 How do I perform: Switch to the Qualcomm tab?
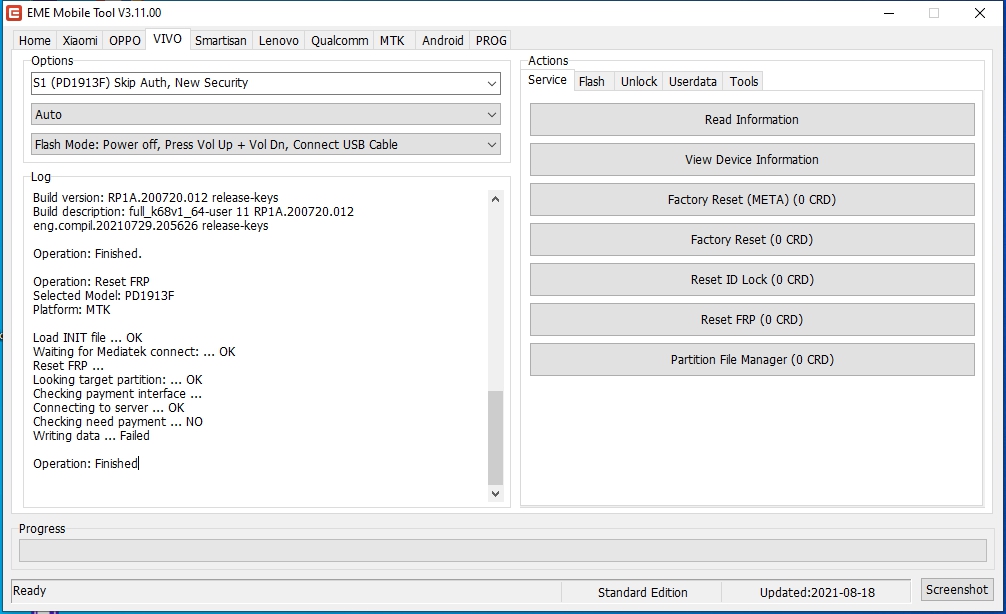tap(339, 40)
